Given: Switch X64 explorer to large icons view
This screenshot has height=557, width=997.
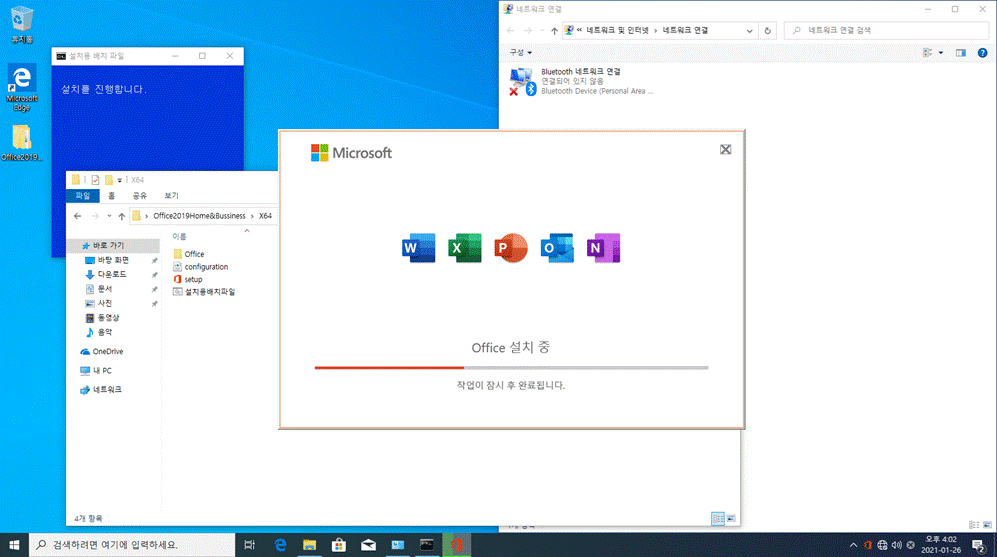Looking at the screenshot, I should point(731,519).
